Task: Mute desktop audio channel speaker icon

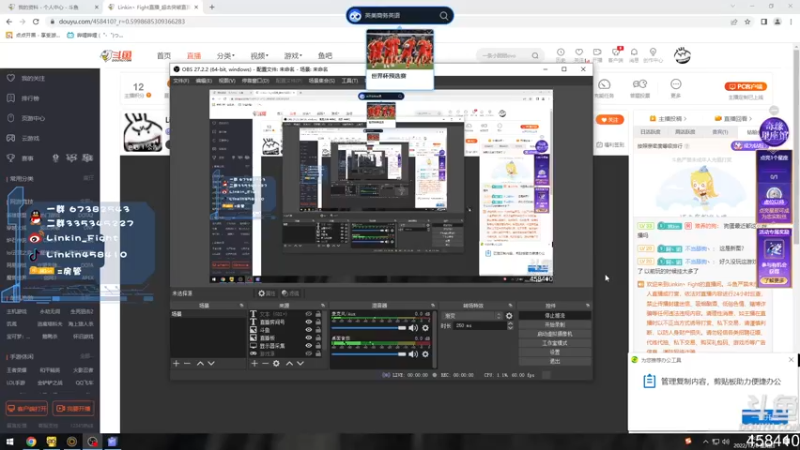Action: pos(413,354)
